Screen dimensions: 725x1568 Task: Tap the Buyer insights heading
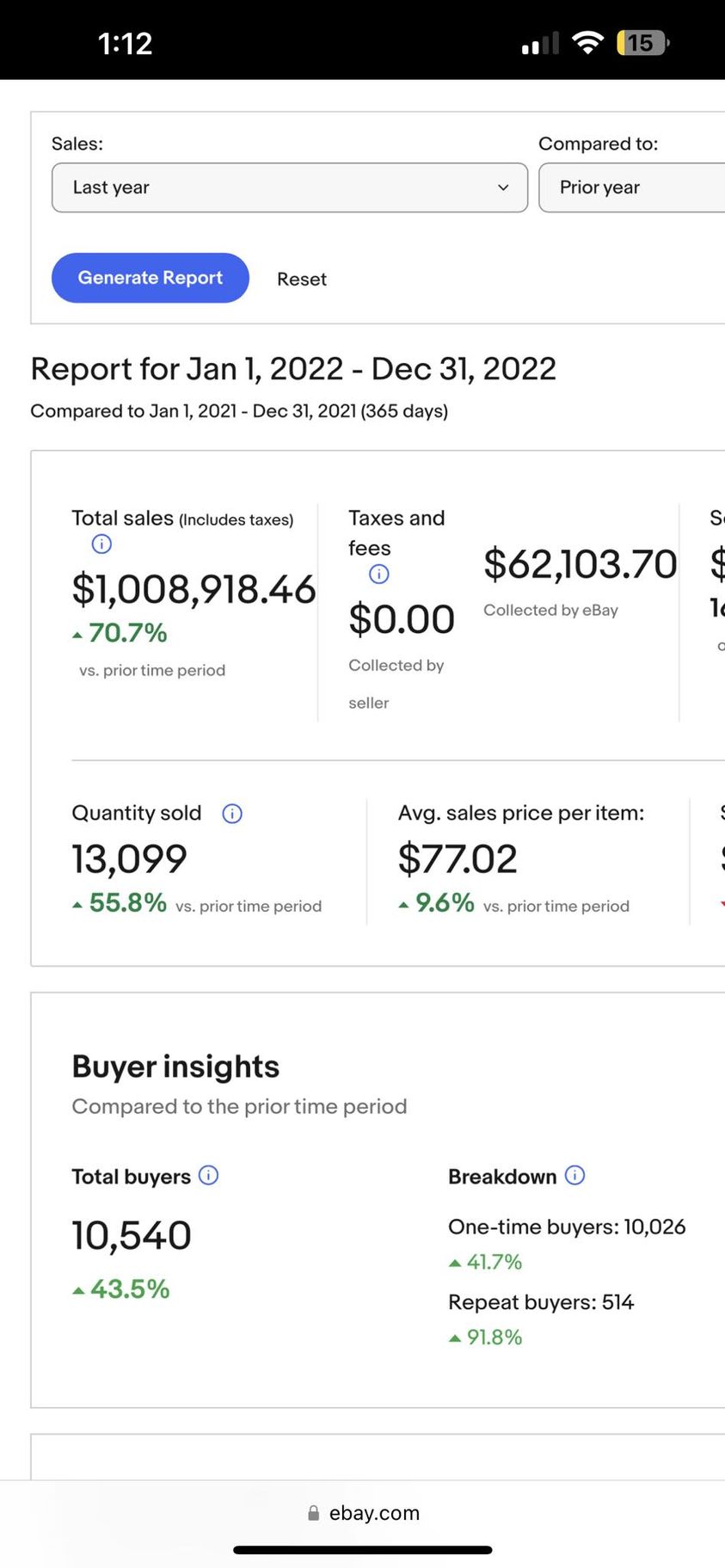175,1067
